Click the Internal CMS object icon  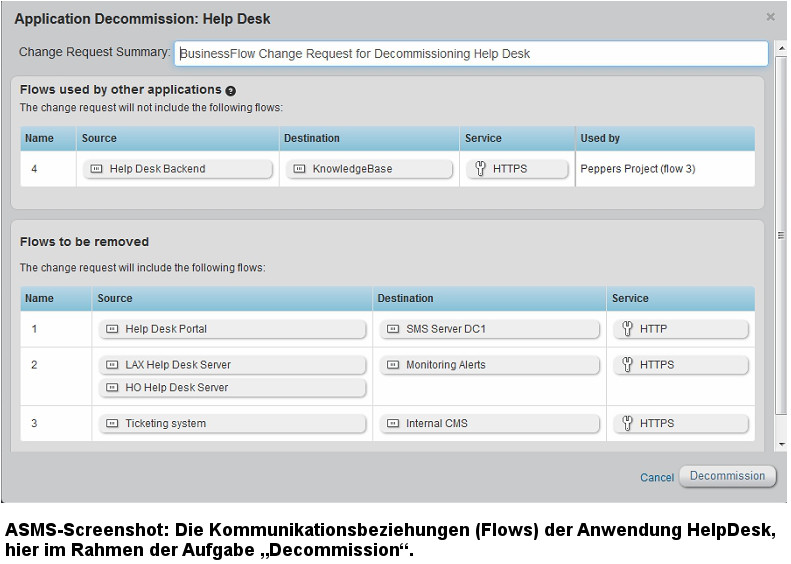pos(393,424)
